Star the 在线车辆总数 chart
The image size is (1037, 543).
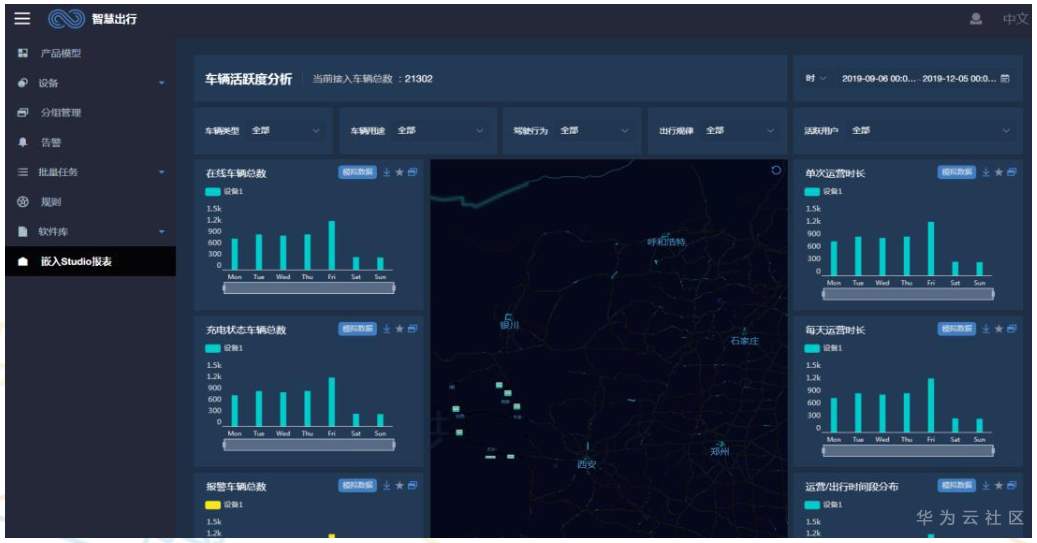399,172
